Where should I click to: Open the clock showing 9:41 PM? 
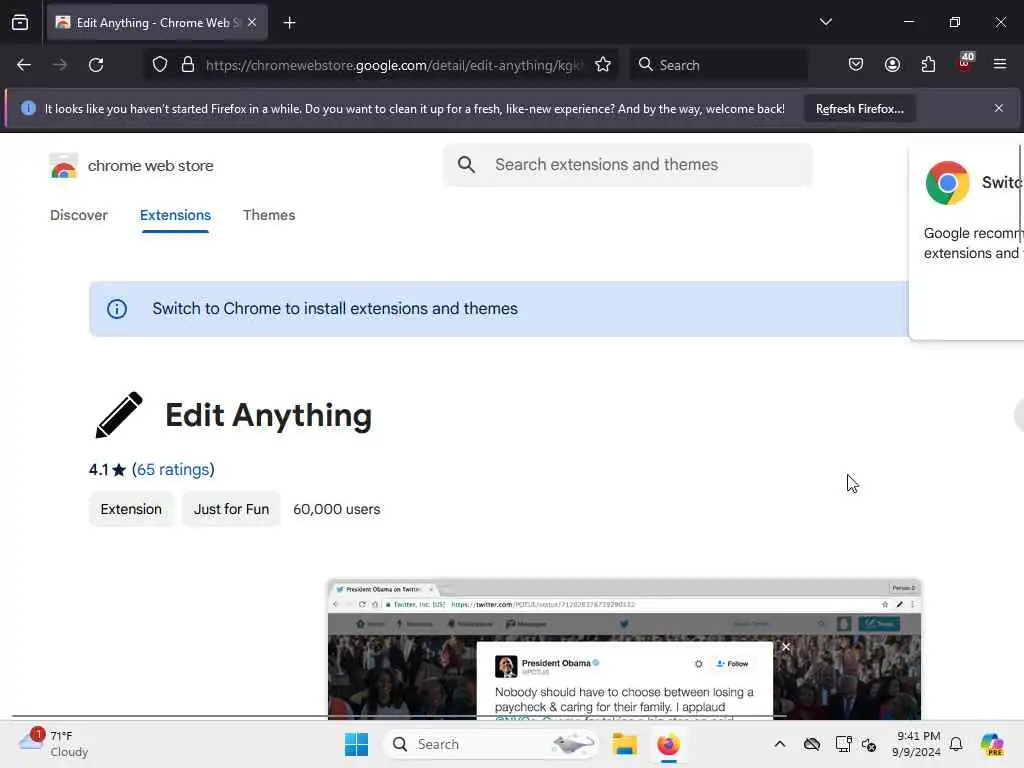click(916, 744)
